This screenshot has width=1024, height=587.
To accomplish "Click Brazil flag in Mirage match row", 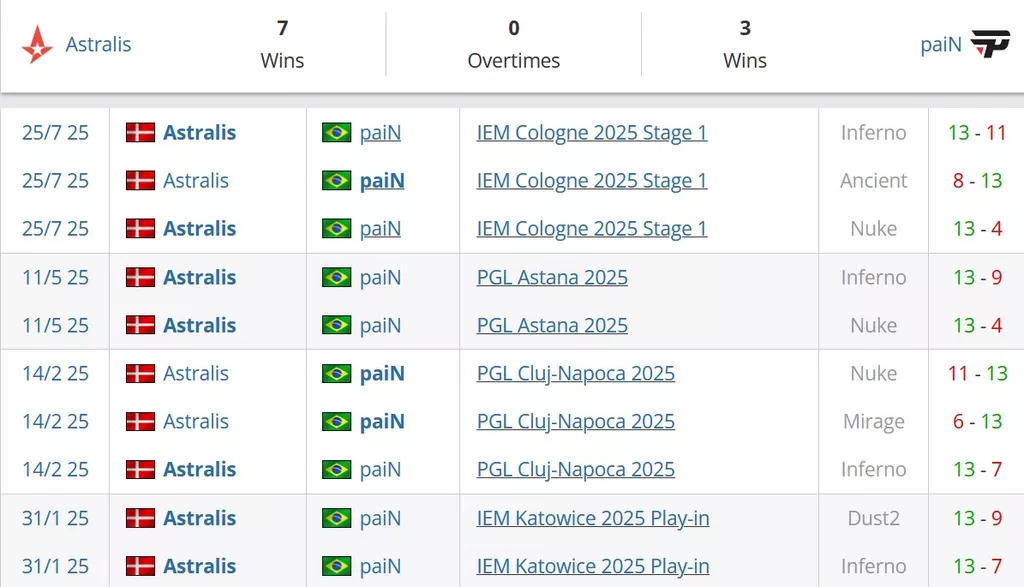I will pyautogui.click(x=336, y=421).
